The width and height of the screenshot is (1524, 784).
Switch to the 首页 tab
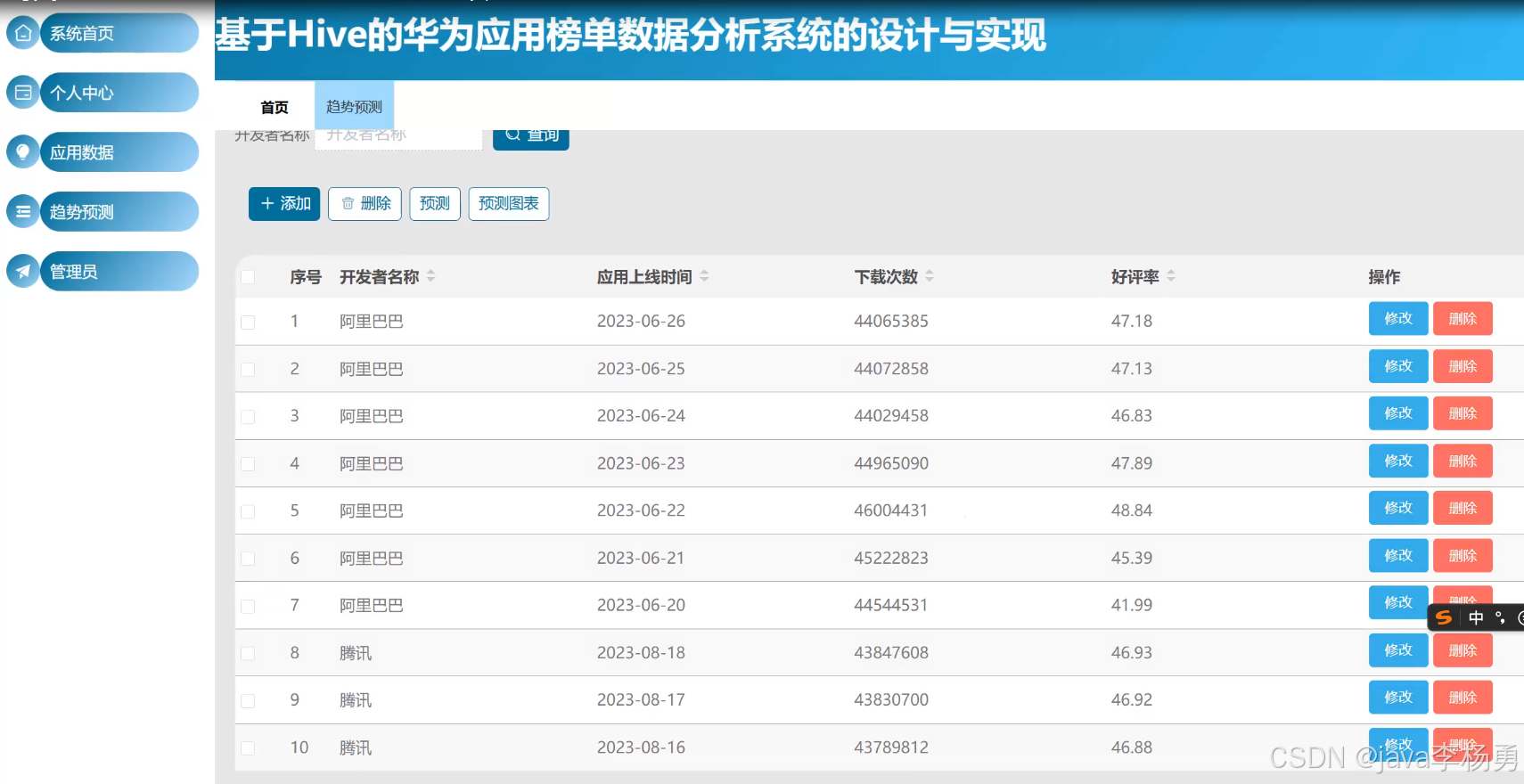coord(274,107)
